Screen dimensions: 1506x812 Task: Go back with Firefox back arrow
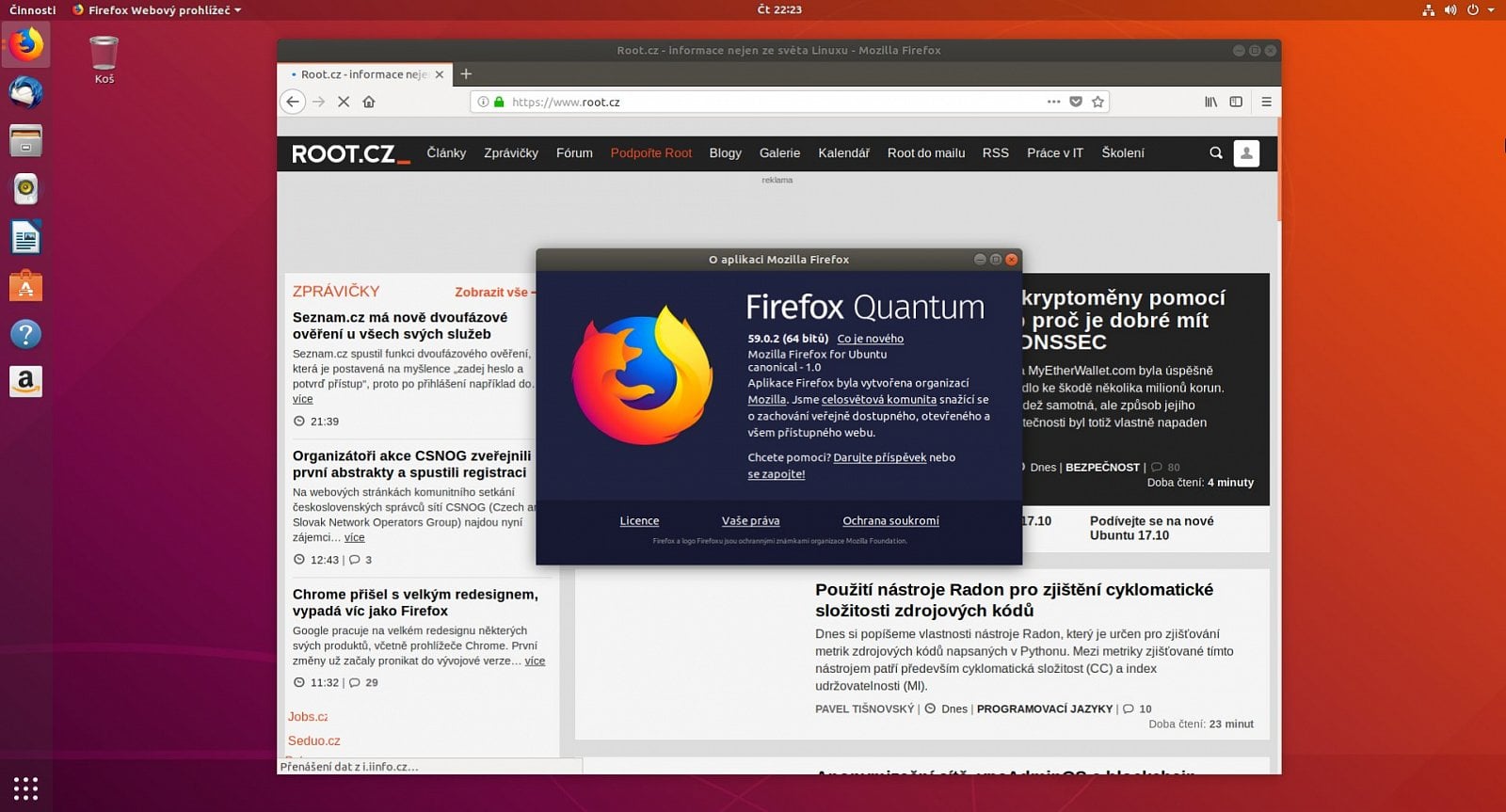pyautogui.click(x=293, y=102)
